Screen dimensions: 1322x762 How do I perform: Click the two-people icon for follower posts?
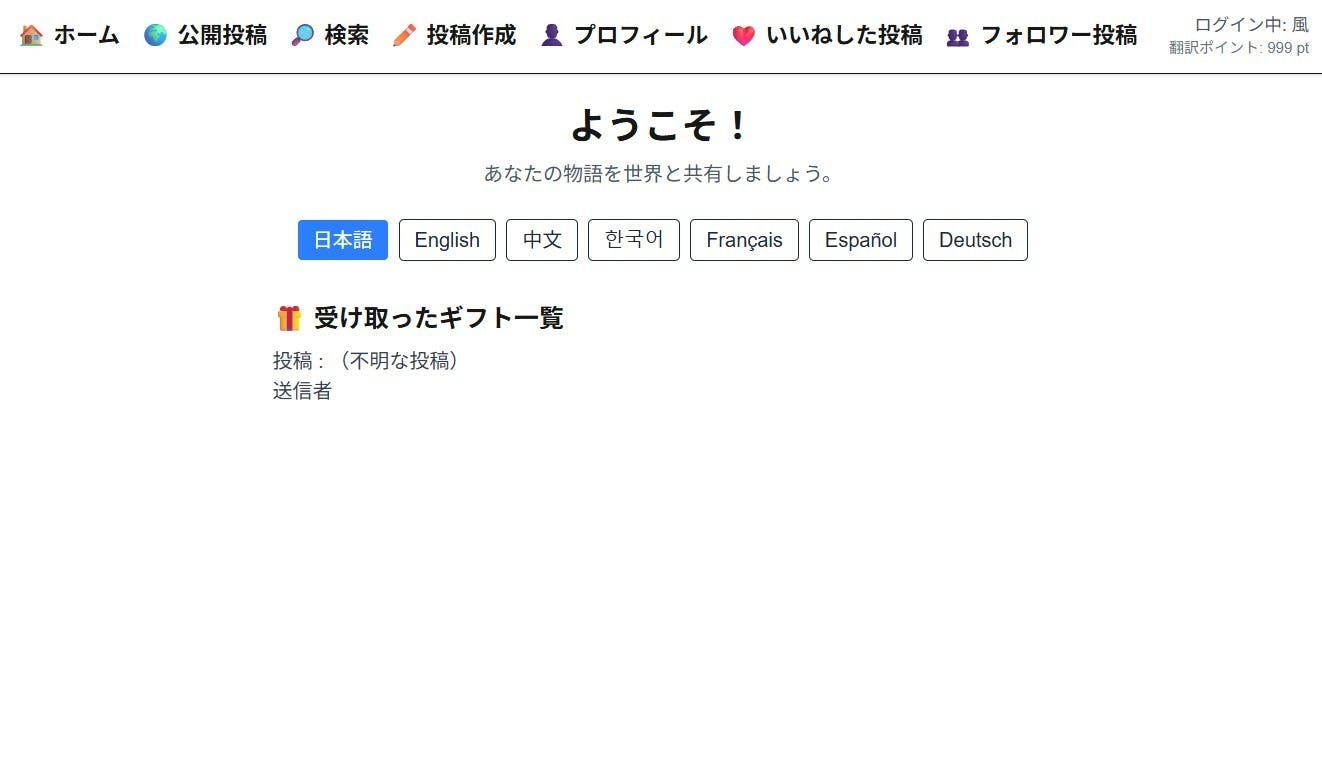pos(956,35)
